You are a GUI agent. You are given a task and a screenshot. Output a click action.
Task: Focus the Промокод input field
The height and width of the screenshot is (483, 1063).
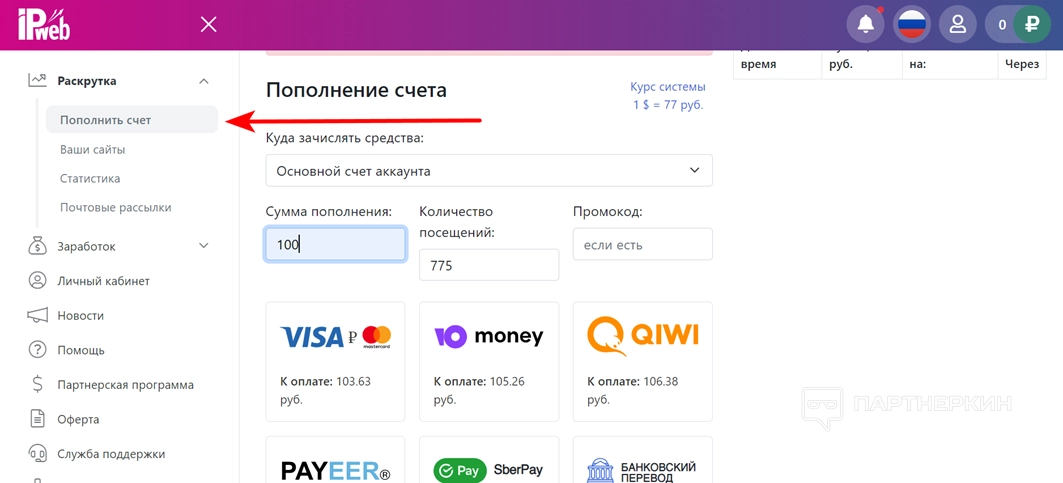tap(642, 244)
